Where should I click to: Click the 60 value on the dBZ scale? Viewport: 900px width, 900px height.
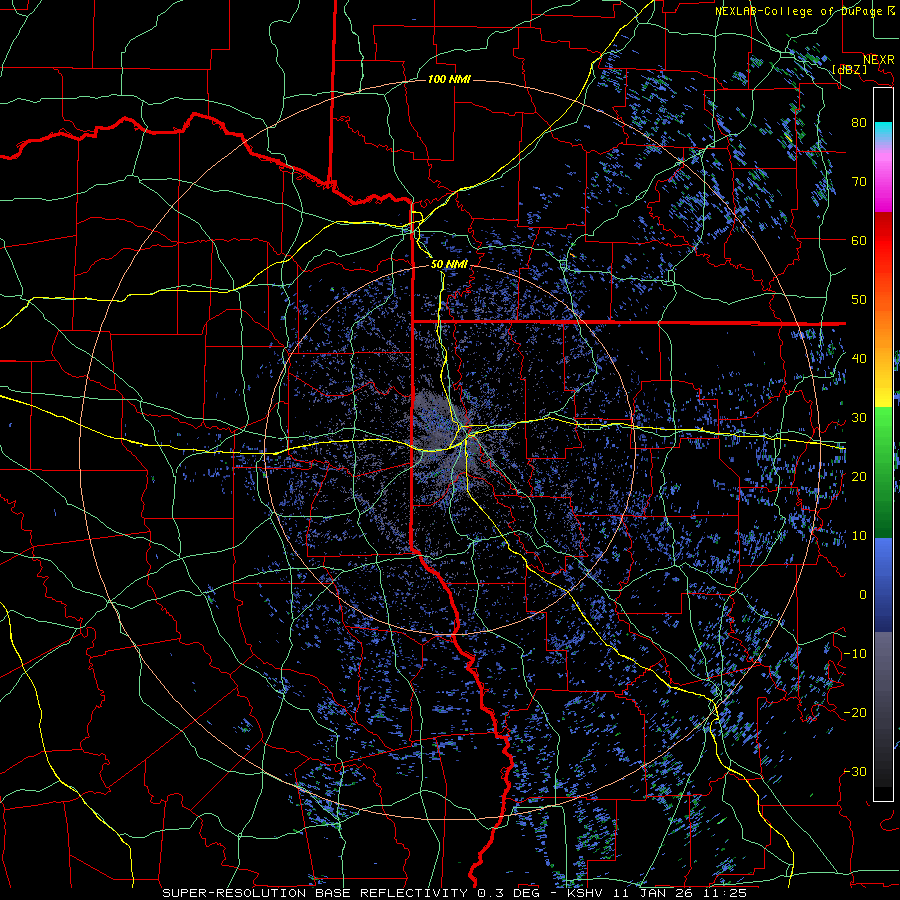pyautogui.click(x=859, y=240)
